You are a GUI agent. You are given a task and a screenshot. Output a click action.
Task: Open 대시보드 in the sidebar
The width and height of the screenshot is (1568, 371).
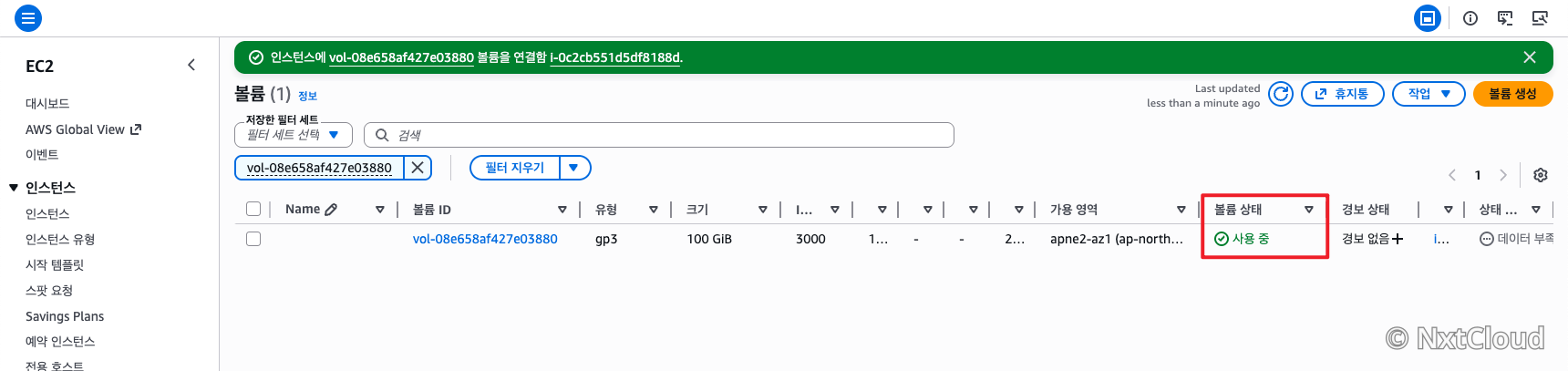click(x=47, y=104)
